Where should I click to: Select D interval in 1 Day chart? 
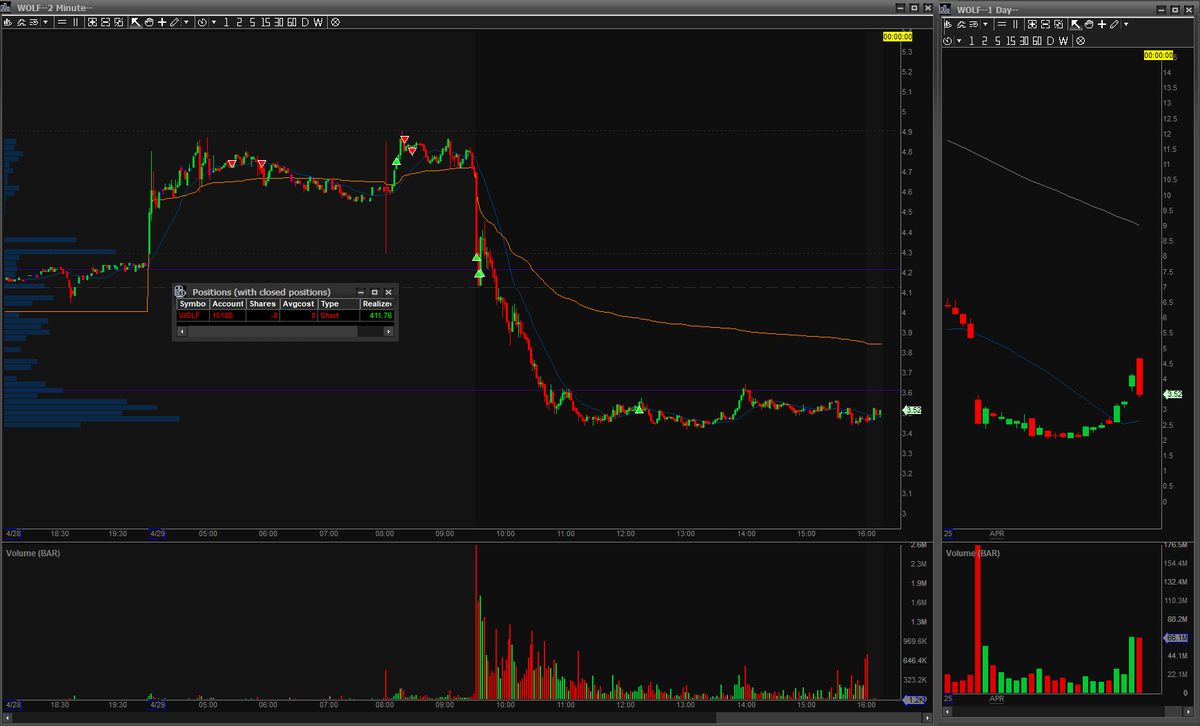click(x=1050, y=41)
